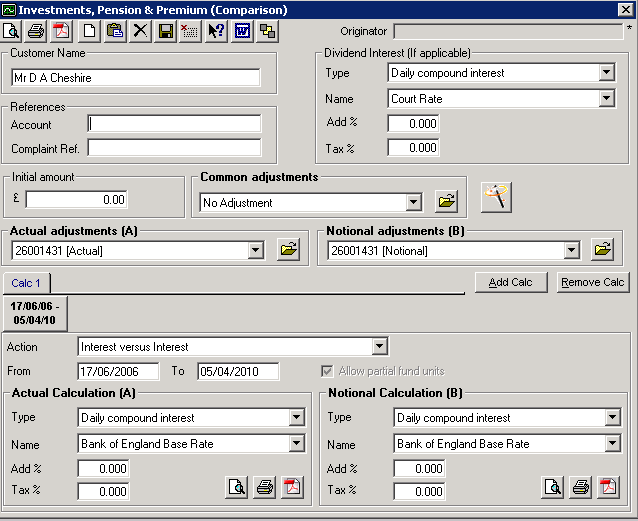638x521 pixels.
Task: Click the Originator field
Action: (x=508, y=31)
